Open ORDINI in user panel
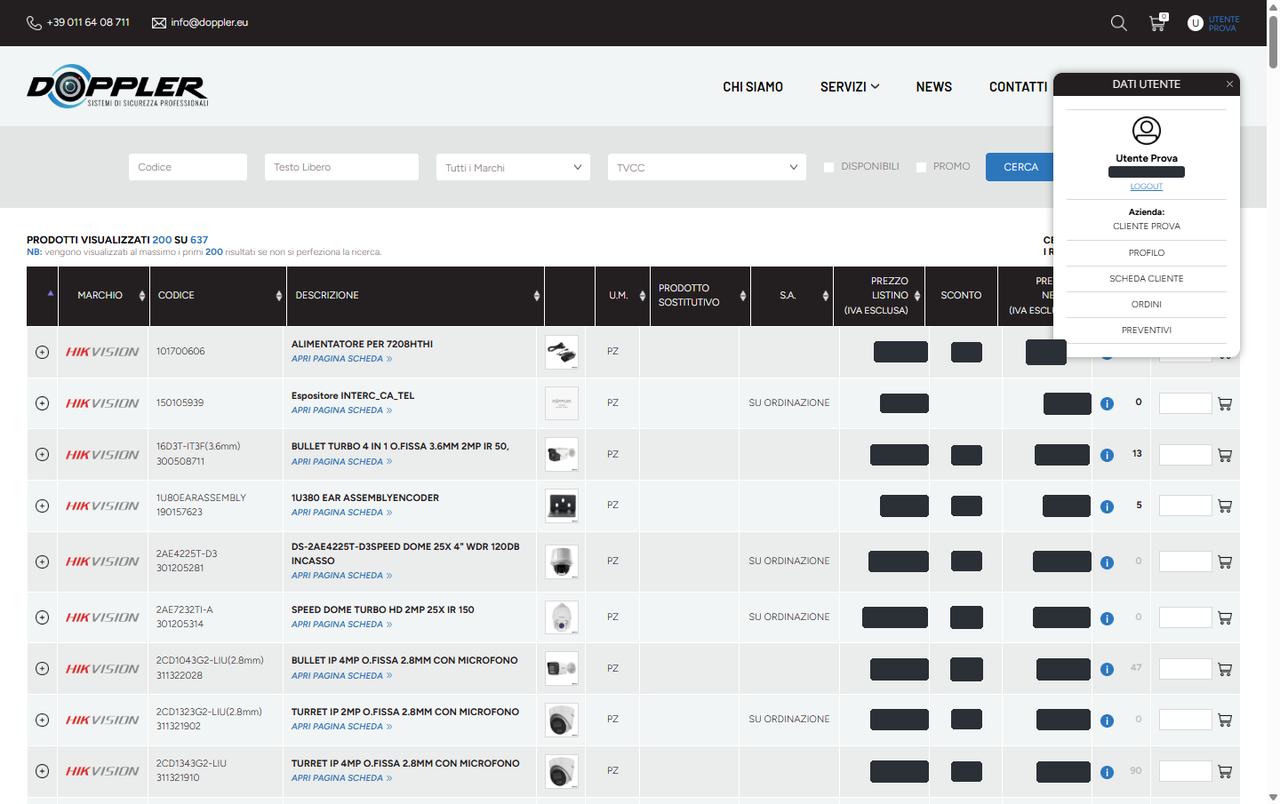The height and width of the screenshot is (804, 1280). pyautogui.click(x=1146, y=304)
